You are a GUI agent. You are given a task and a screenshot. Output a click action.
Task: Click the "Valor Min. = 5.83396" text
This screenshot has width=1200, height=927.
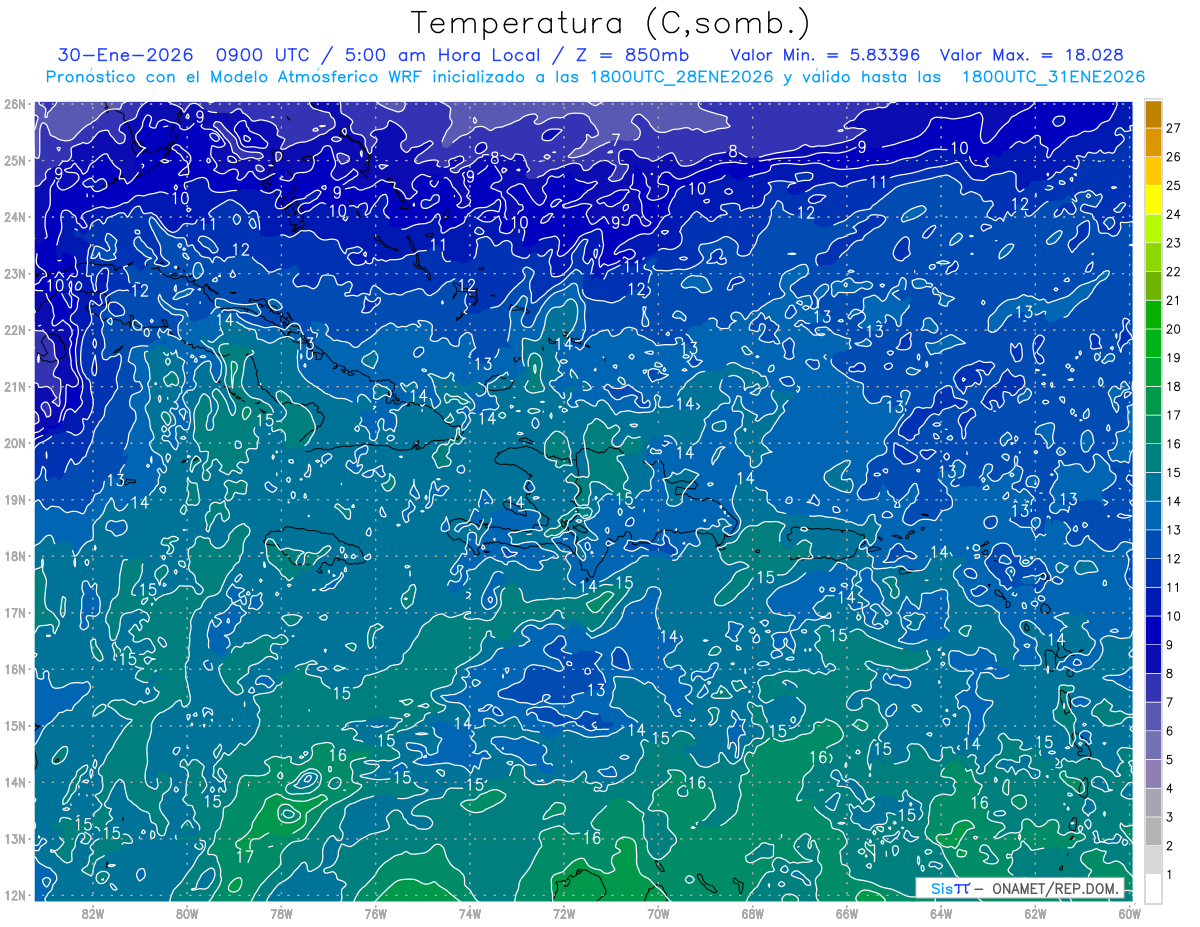click(x=826, y=55)
